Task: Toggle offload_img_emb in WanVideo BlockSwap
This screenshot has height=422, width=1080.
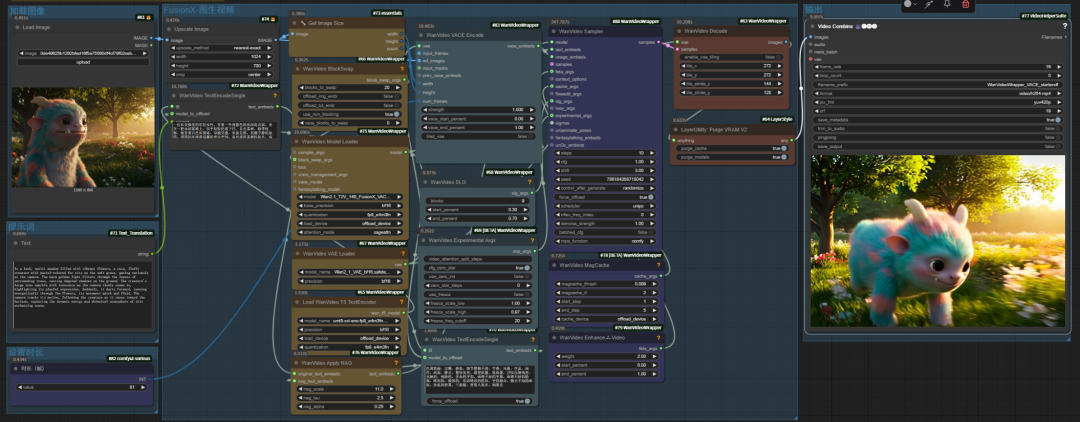Action: point(352,96)
